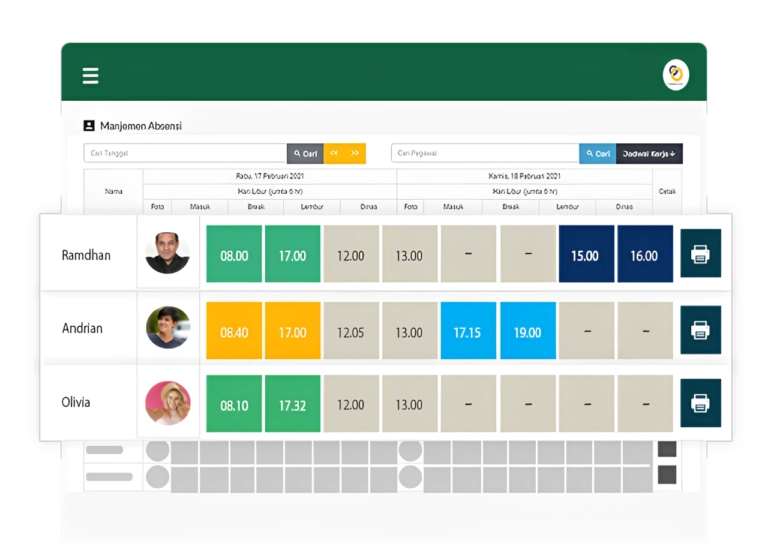Image resolution: width=768 pixels, height=555 pixels.
Task: Select Olivia's avatar photo
Action: click(167, 403)
